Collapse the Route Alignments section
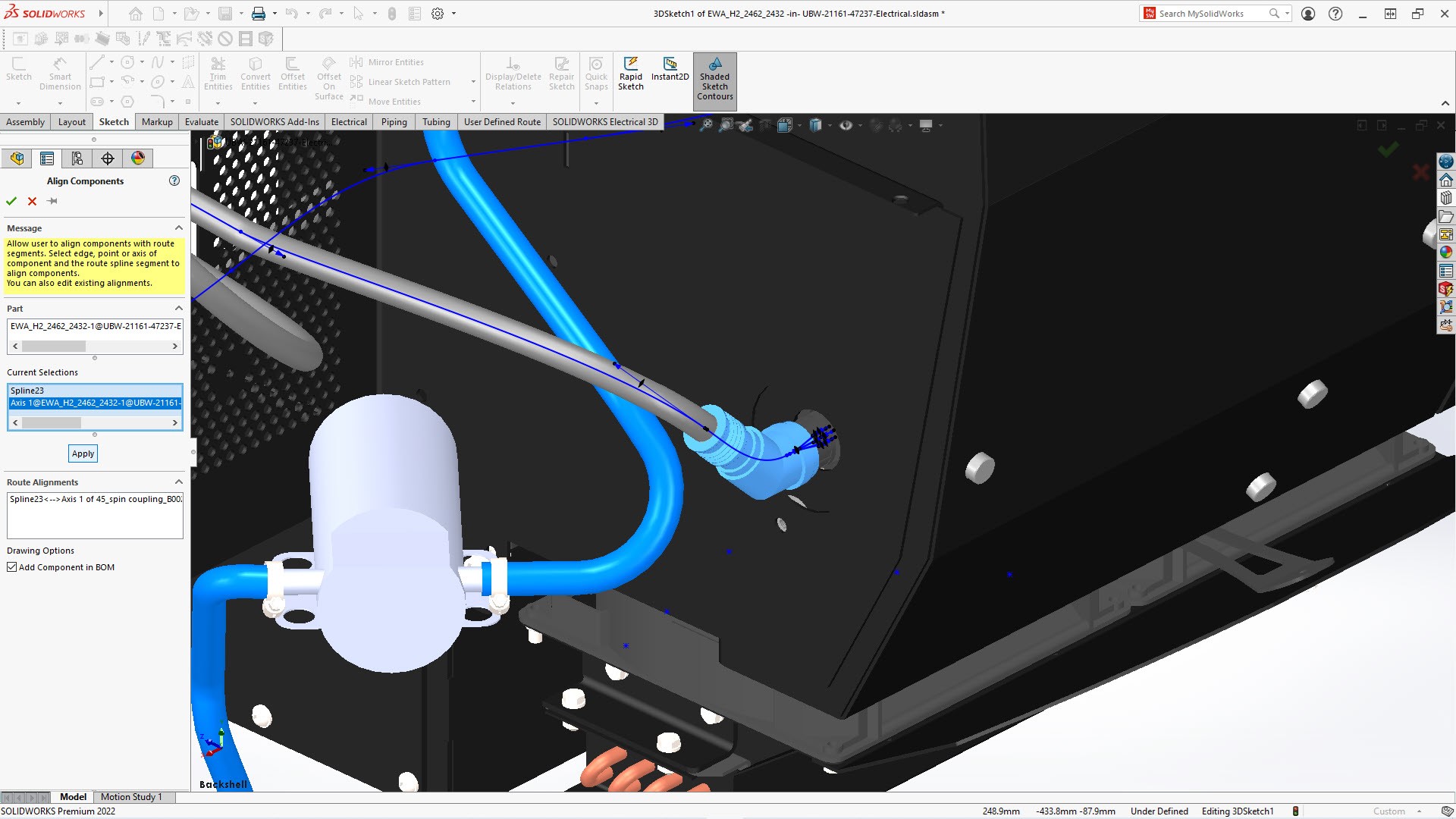 click(x=178, y=481)
